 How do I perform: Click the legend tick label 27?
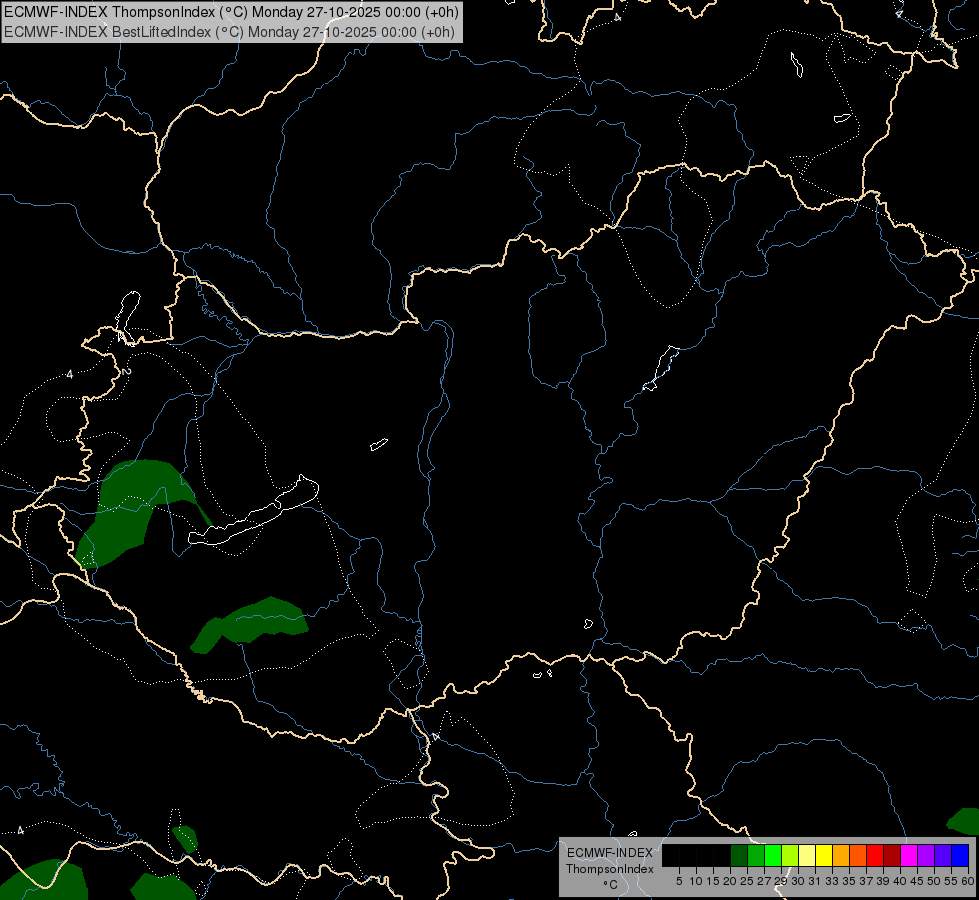click(x=764, y=881)
